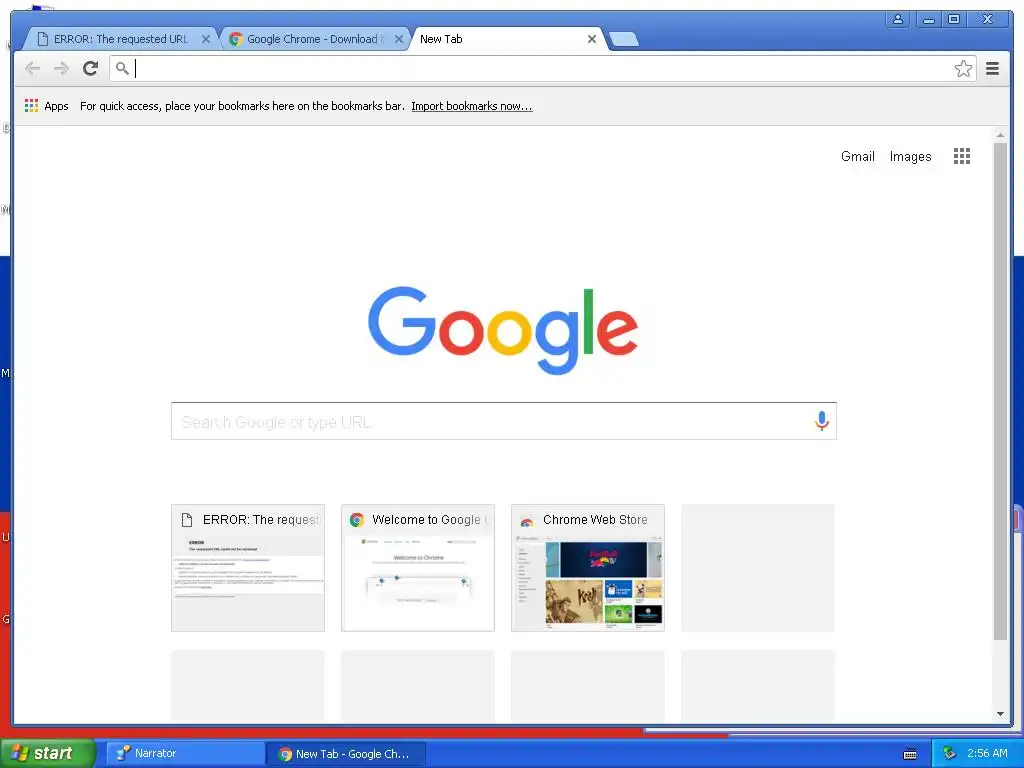The image size is (1024, 768).
Task: Select the New Tab tab
Action: (x=507, y=39)
